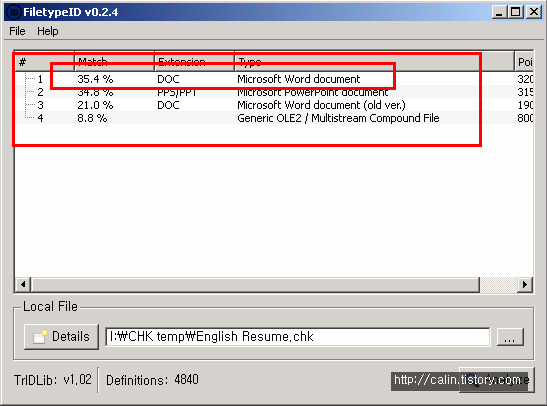Click the local file path input field
Viewport: 547px width, 406px height.
click(x=298, y=337)
